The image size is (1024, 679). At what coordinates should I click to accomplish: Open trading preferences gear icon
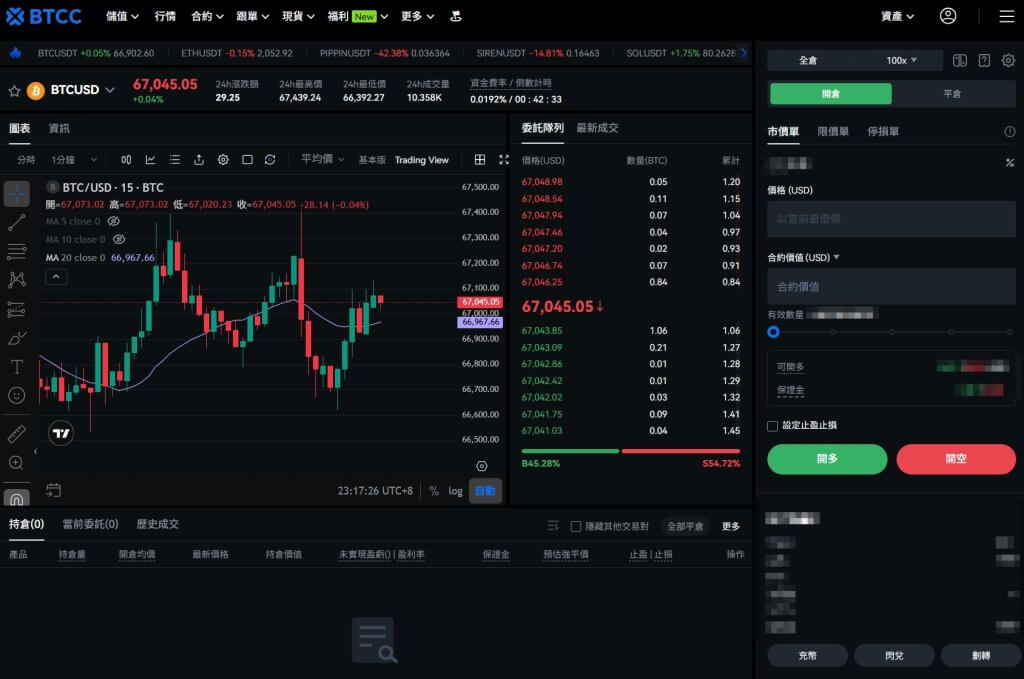pos(1008,61)
